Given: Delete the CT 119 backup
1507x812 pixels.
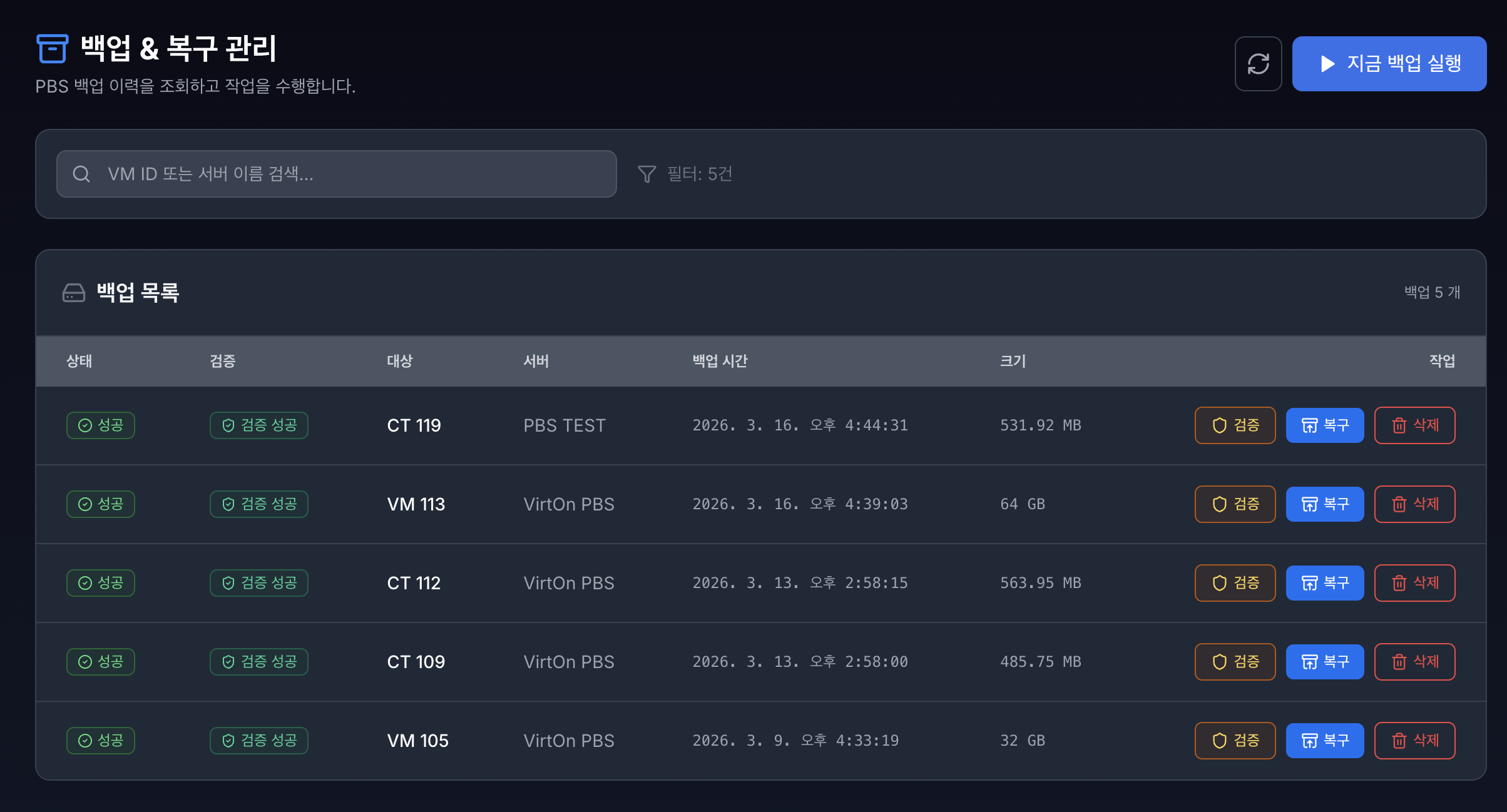Looking at the screenshot, I should coord(1414,425).
